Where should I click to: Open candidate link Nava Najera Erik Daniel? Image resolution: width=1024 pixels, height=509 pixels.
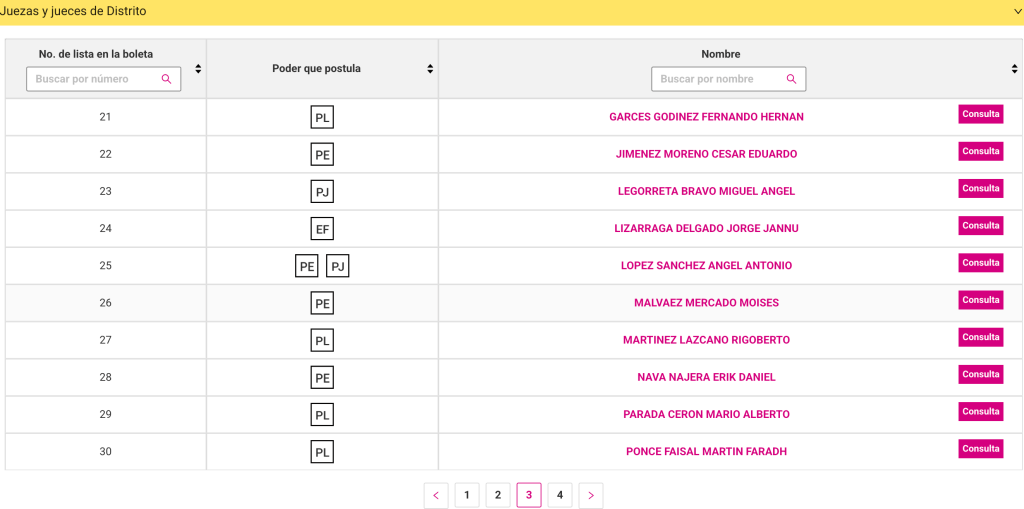click(706, 378)
